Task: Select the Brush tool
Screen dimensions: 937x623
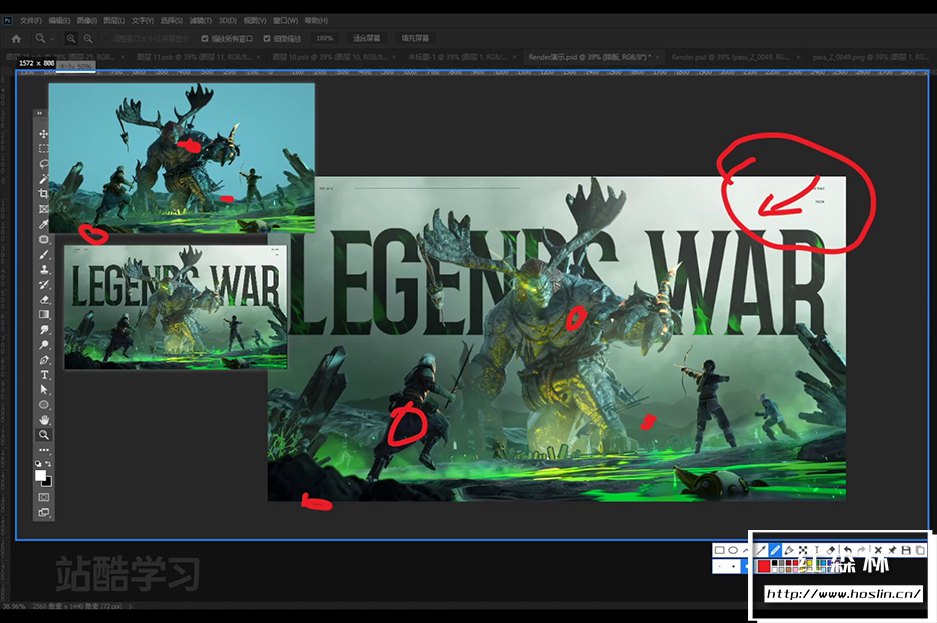Action: tap(44, 254)
